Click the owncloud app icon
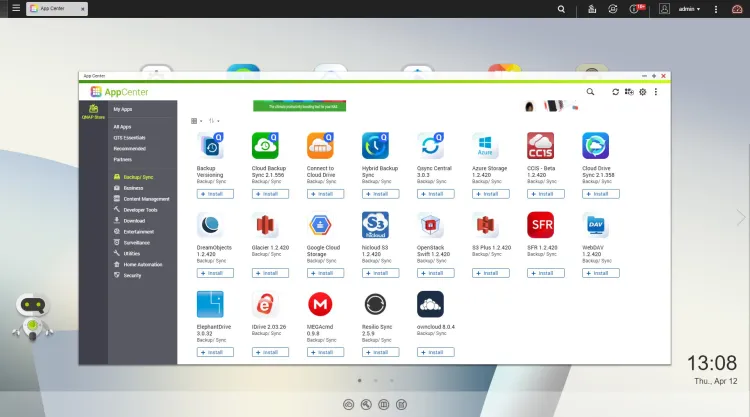 click(430, 305)
